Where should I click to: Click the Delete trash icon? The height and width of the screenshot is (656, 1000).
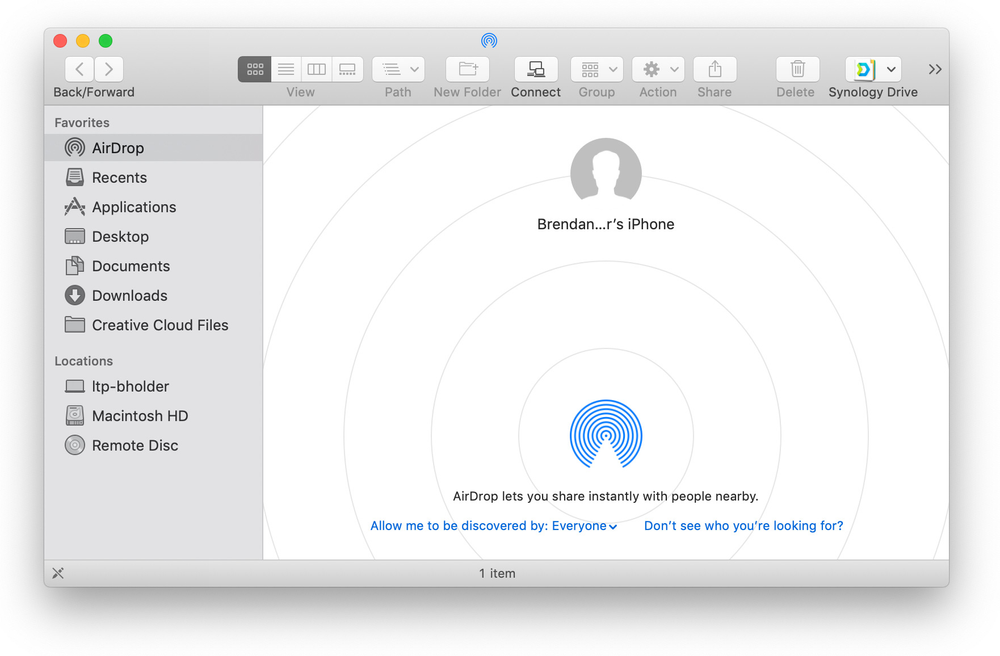click(797, 69)
